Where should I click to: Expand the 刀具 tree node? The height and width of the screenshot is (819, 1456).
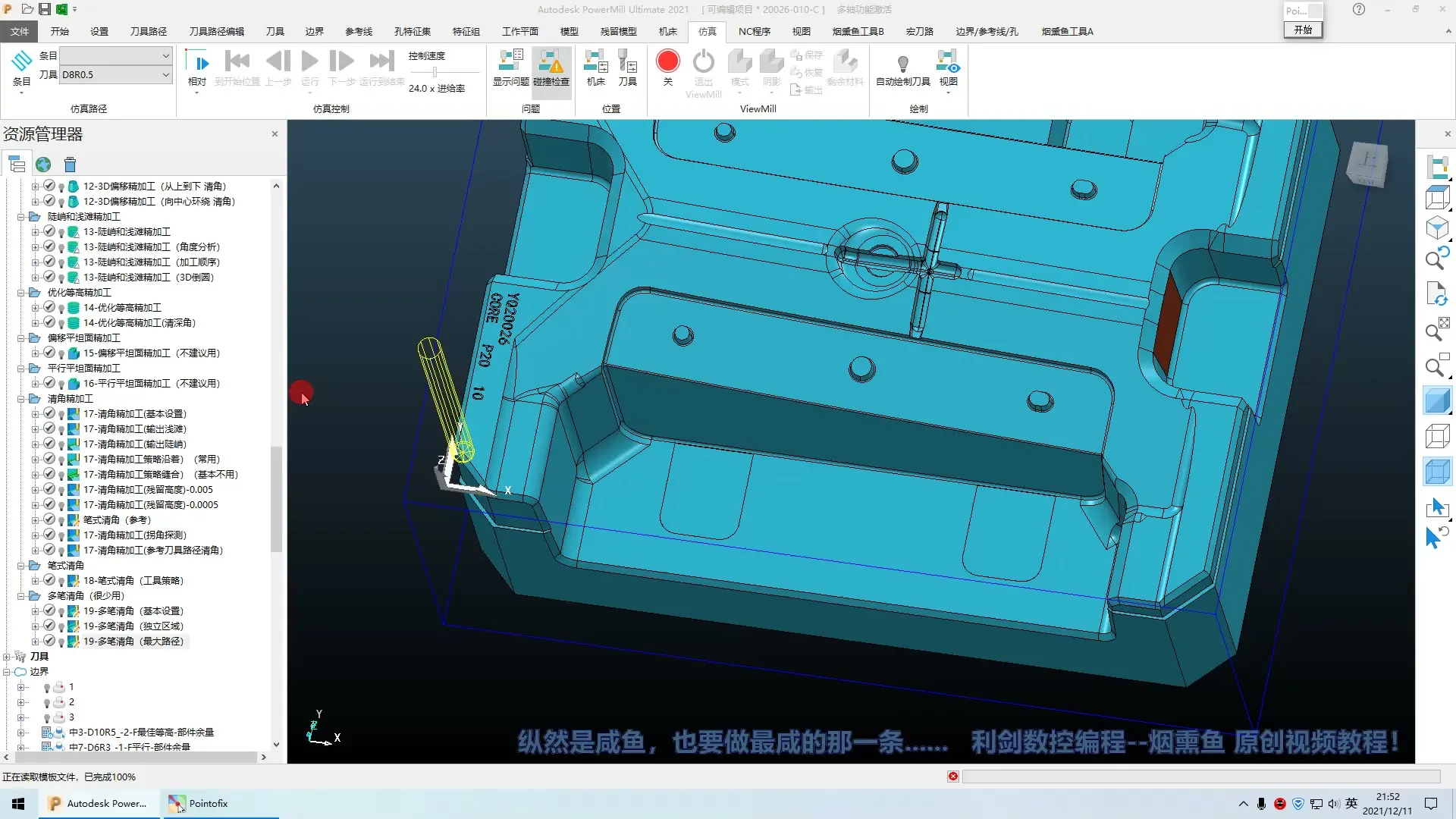[7, 657]
